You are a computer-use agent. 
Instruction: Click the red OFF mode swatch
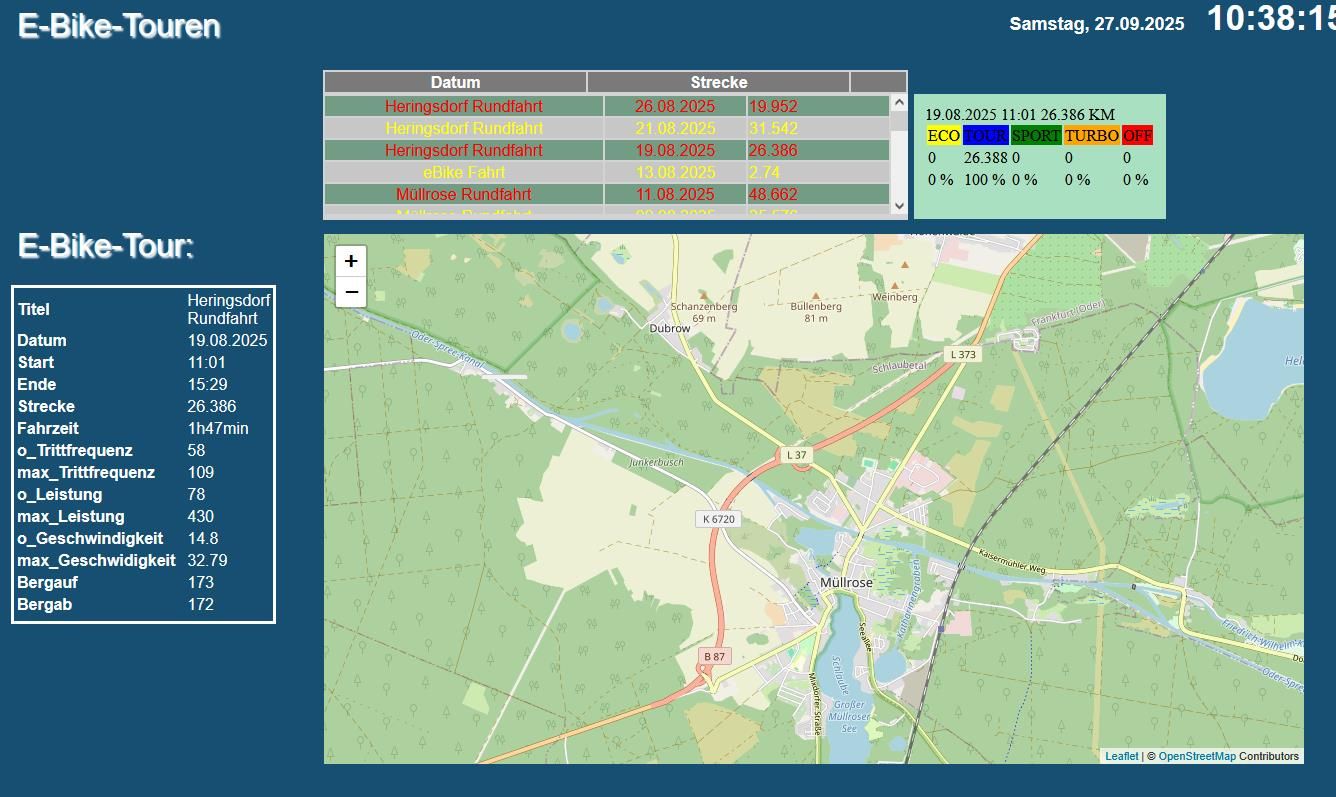1137,135
